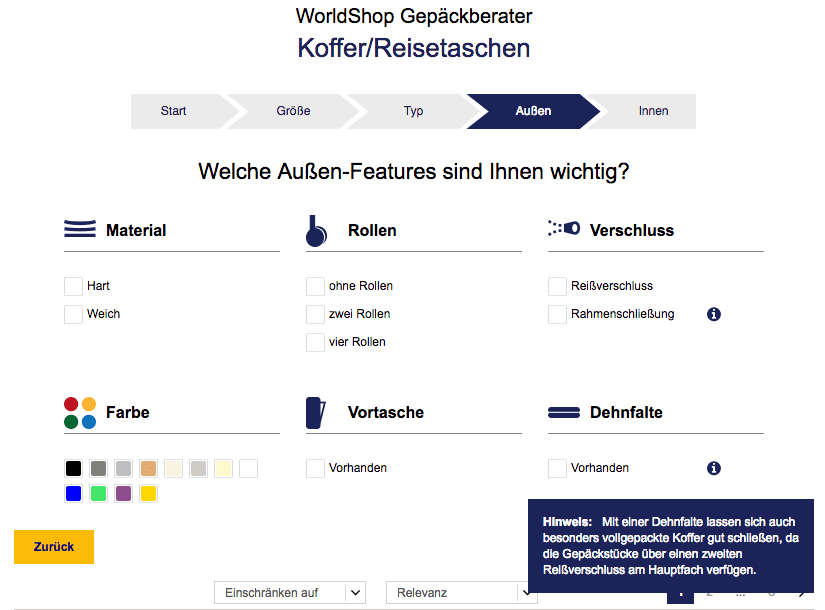Click the Vortasche pocket icon
The height and width of the screenshot is (610, 825).
coord(315,410)
